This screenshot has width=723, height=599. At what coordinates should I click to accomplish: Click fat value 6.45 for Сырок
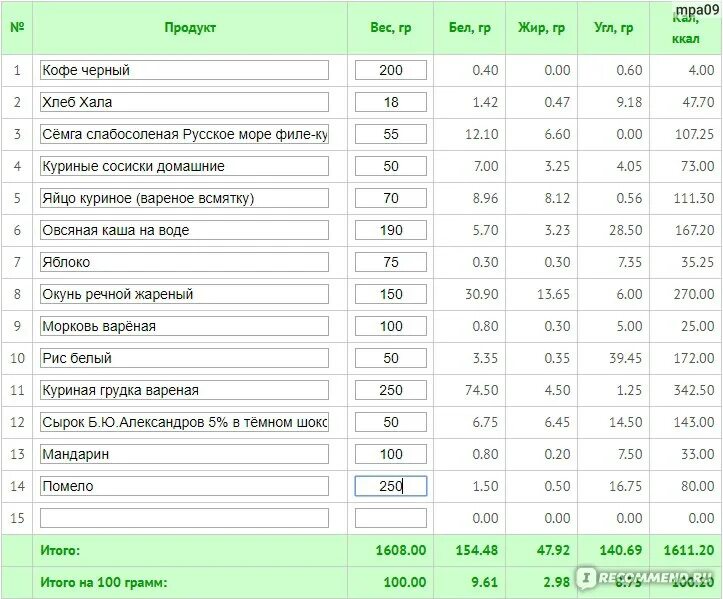557,422
